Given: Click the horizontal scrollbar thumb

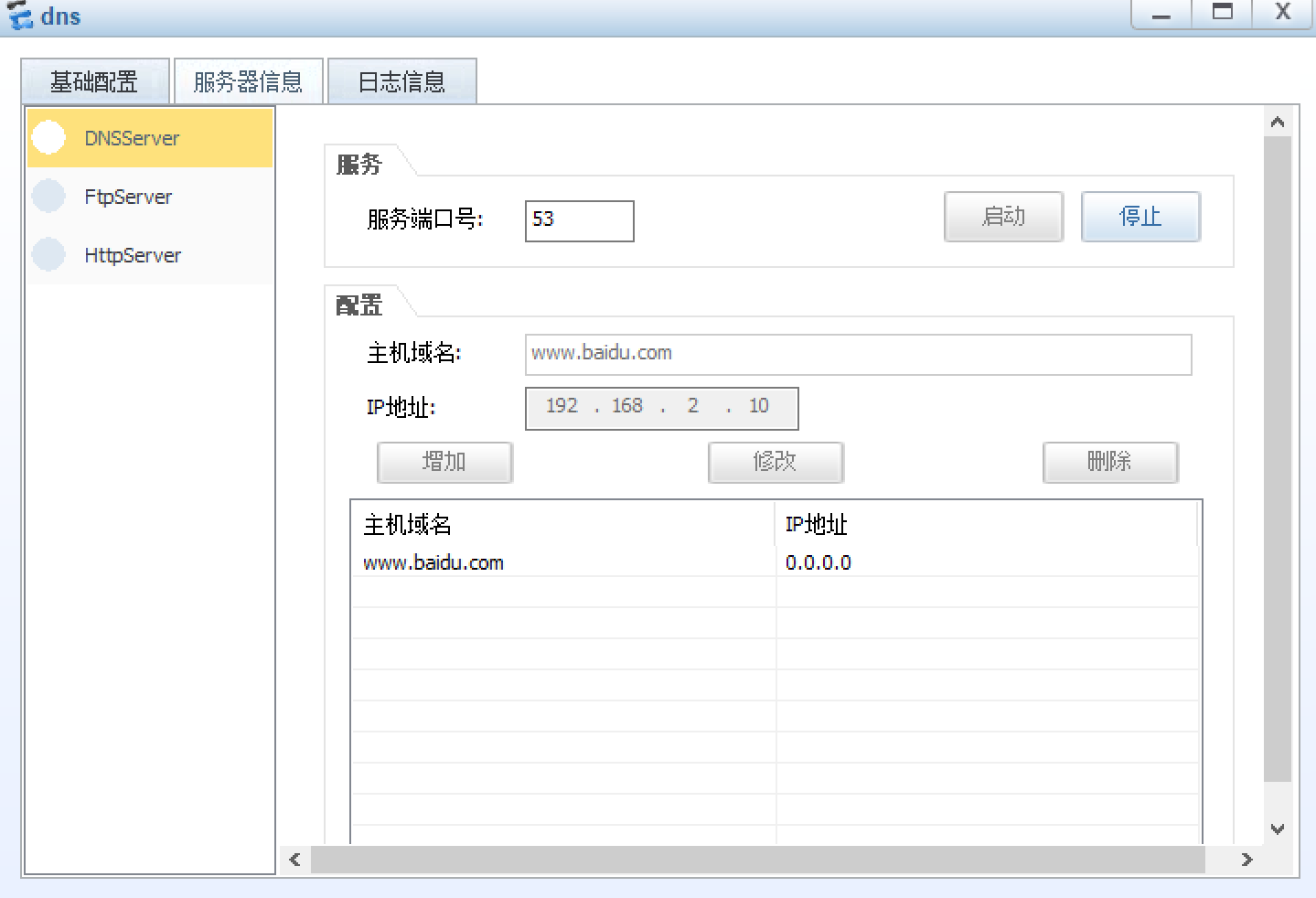Looking at the screenshot, I should click(x=758, y=860).
